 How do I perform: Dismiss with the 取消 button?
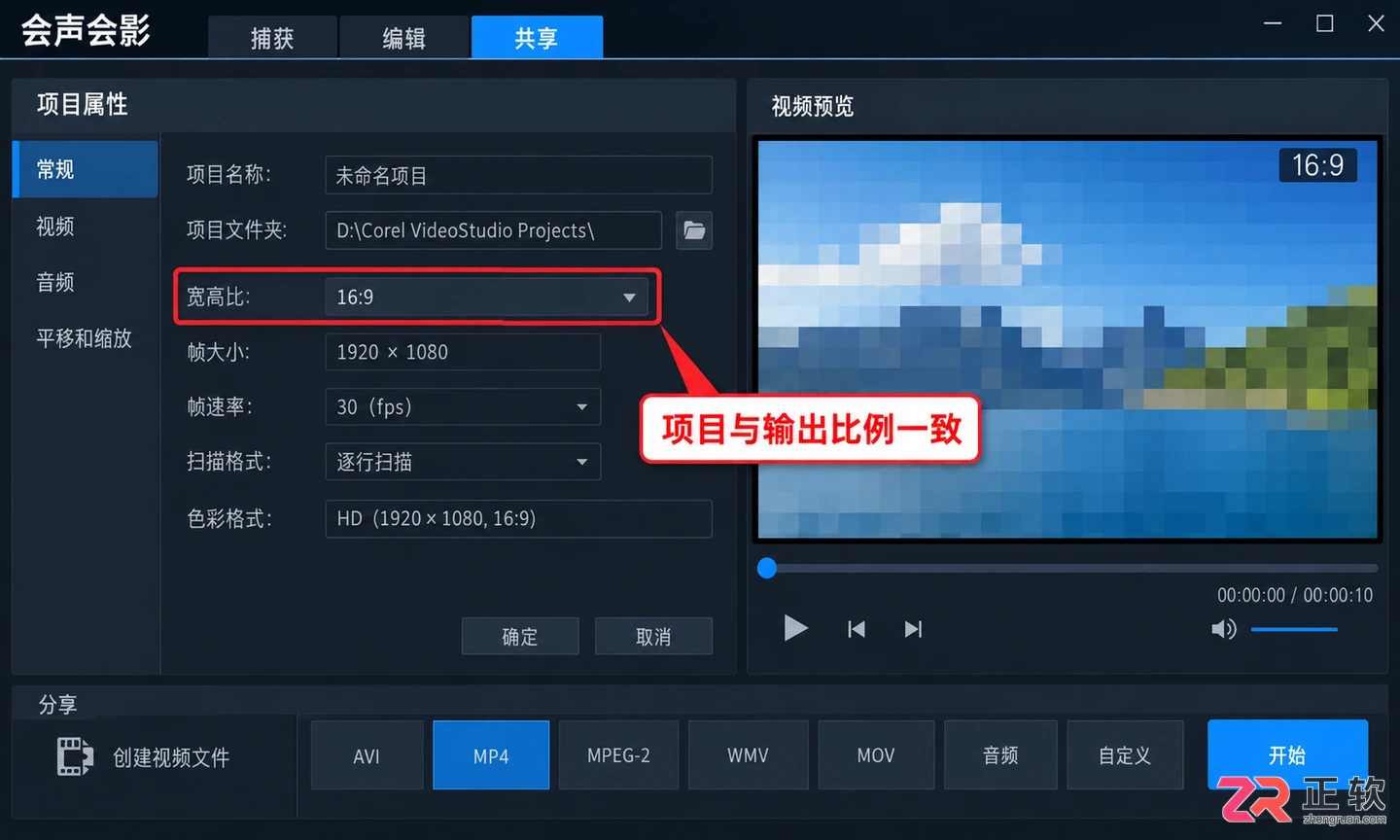pos(653,636)
